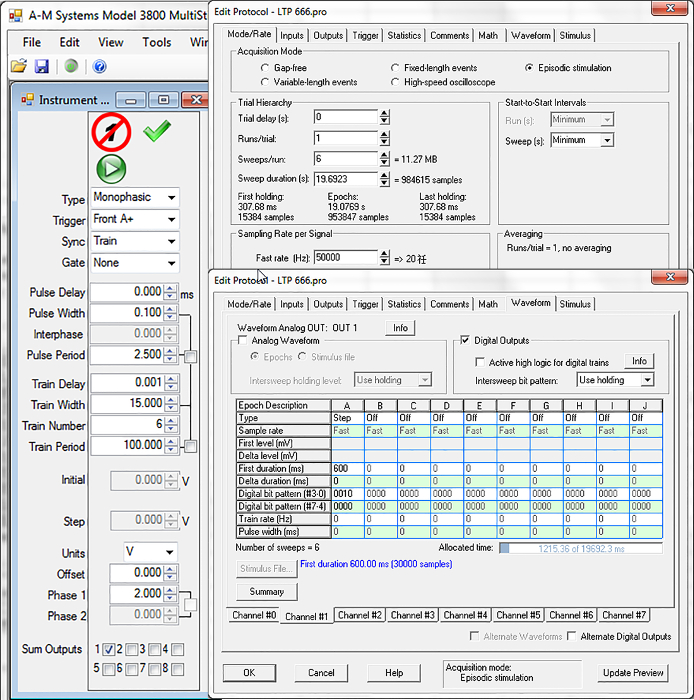
Task: Switch to the Channel #2 tab
Action: pos(360,615)
